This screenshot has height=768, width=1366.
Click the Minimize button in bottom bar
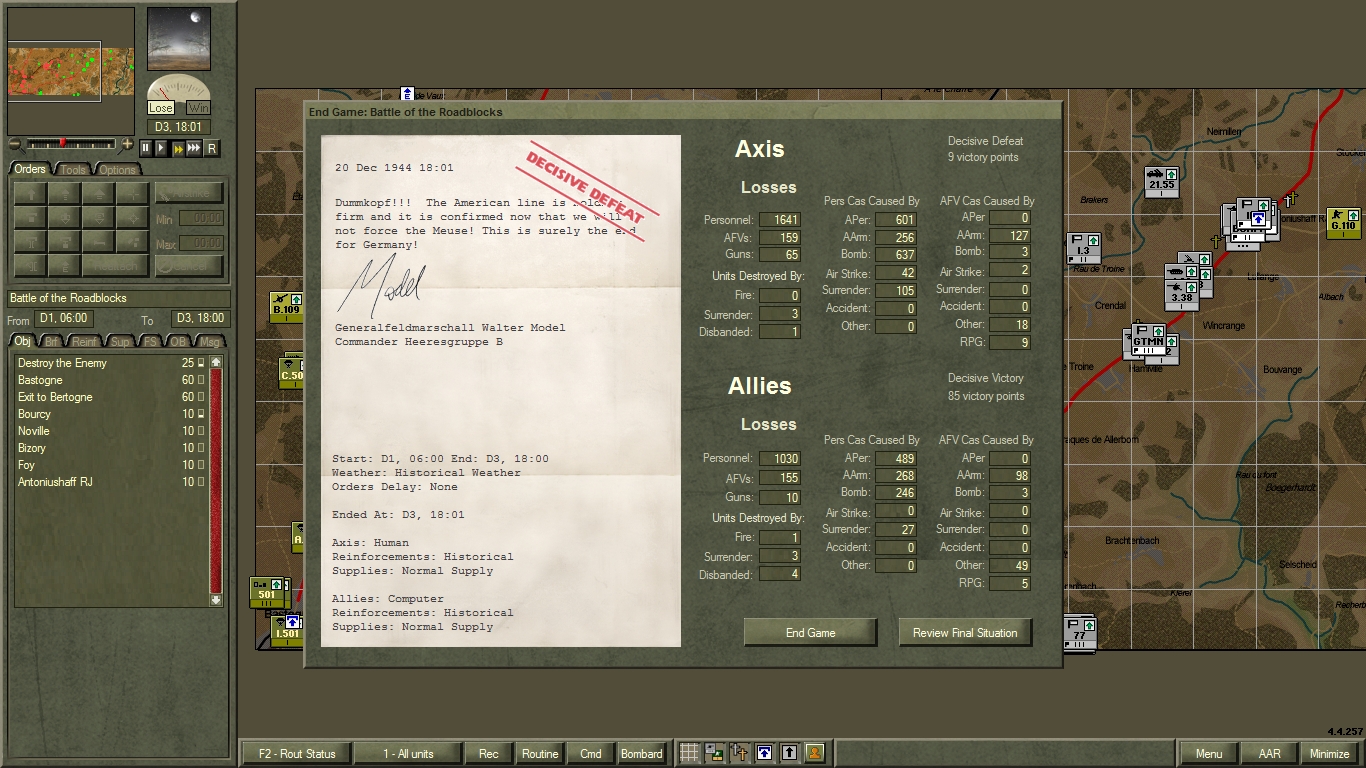click(1330, 754)
